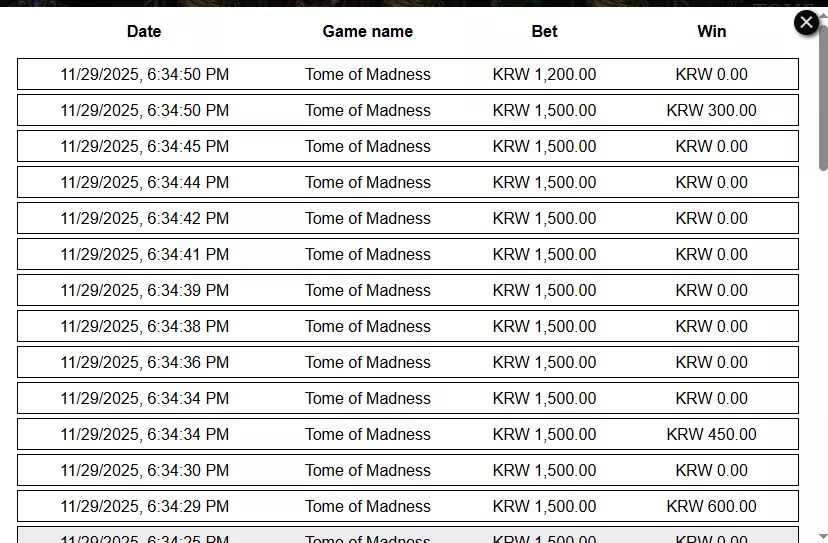
Task: Select the 6:34:45 PM history row
Action: click(408, 146)
